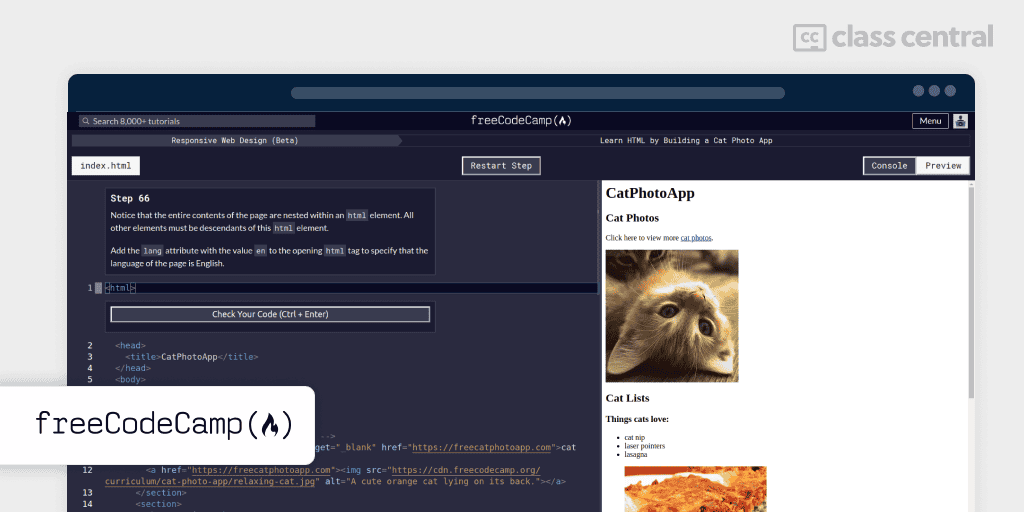Click Check Your Code (Ctrl + Enter)
Image resolution: width=1024 pixels, height=512 pixels.
(x=270, y=314)
